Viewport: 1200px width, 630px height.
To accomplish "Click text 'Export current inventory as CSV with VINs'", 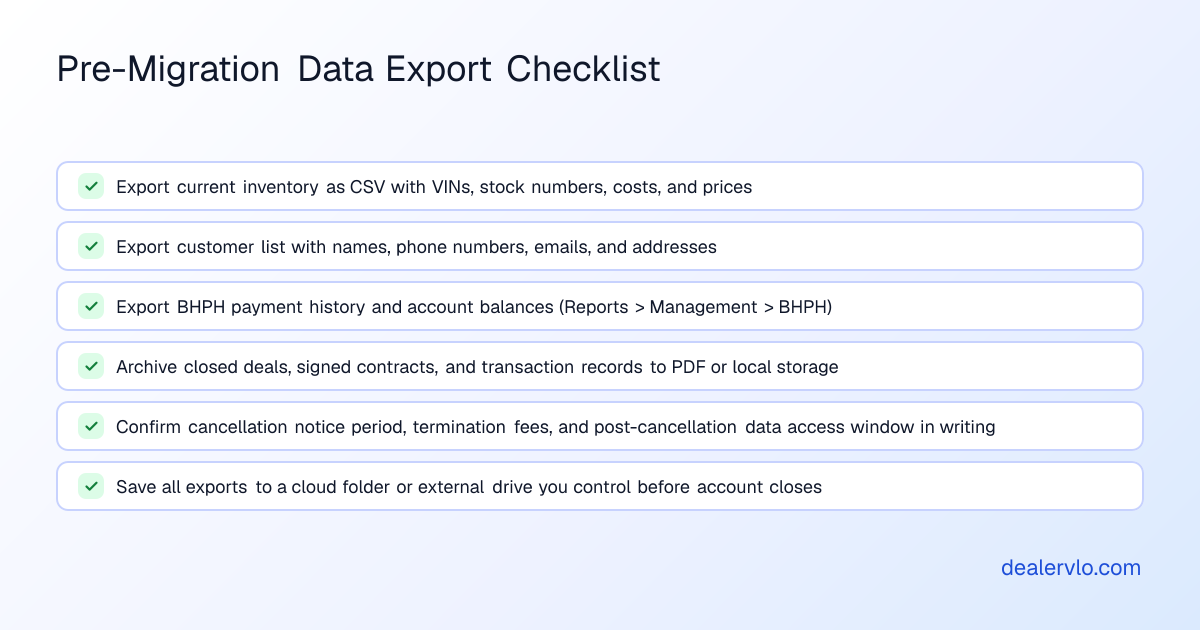I will [294, 187].
